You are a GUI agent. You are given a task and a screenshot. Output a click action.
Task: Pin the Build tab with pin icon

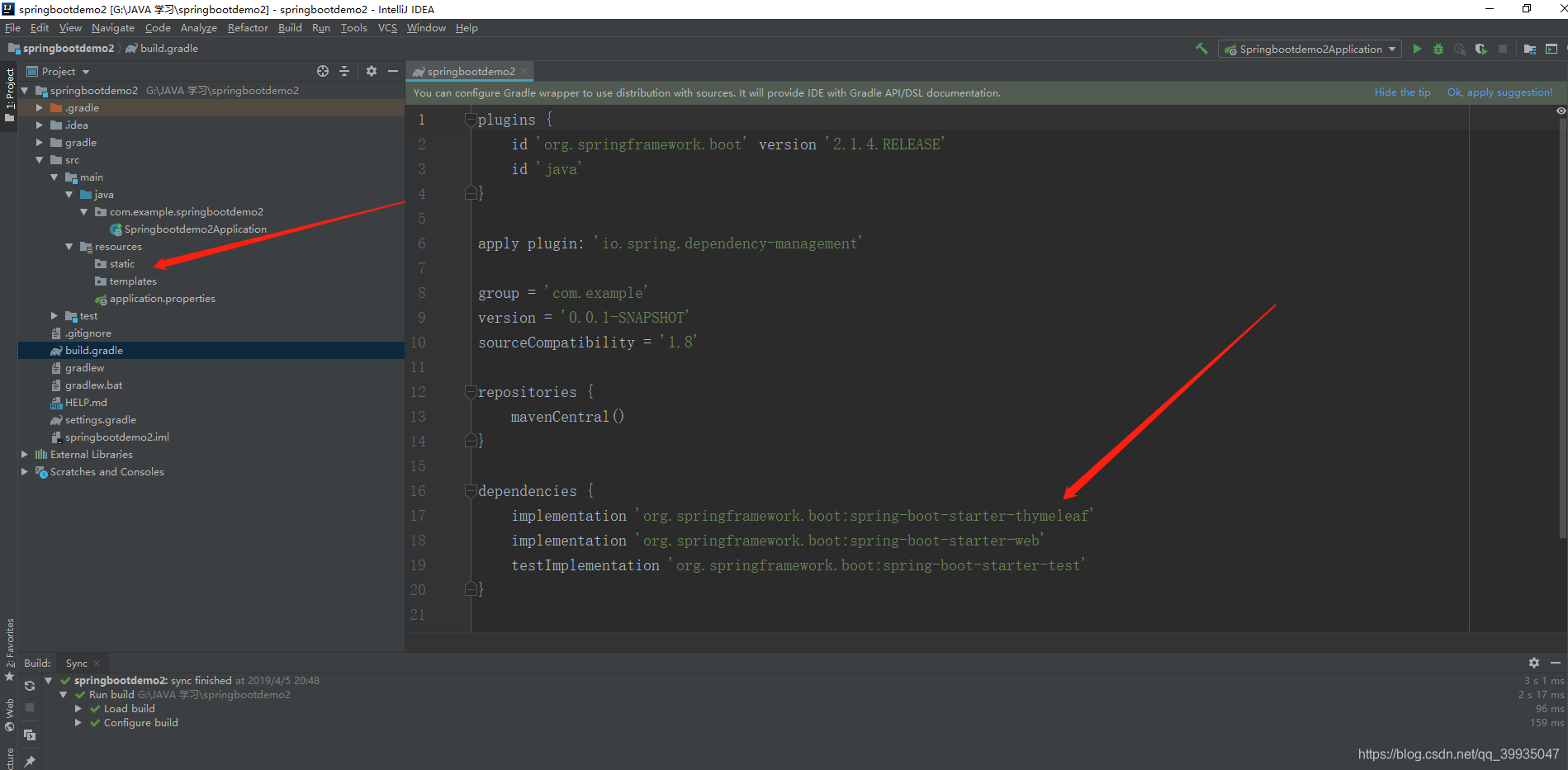pos(30,760)
